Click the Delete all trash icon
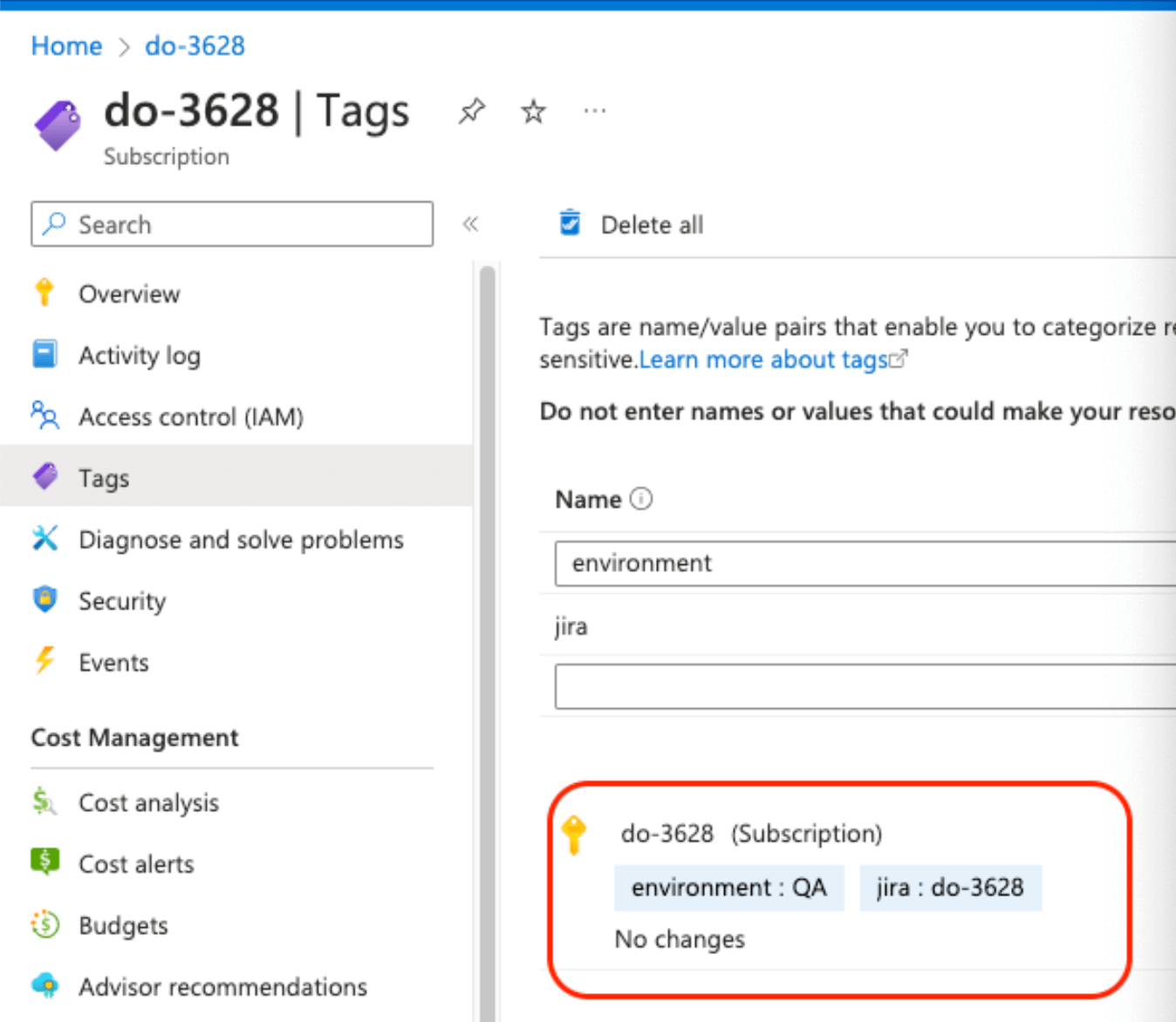This screenshot has height=1022, width=1176. coord(570,223)
